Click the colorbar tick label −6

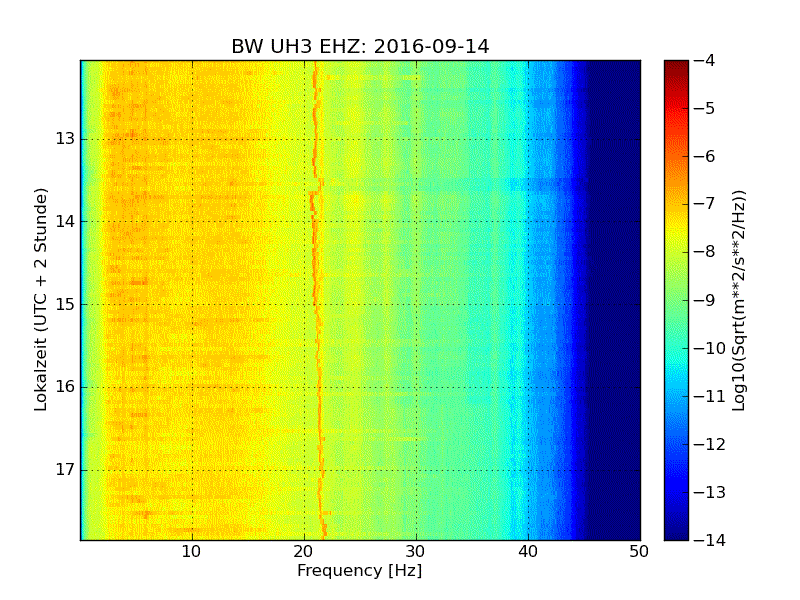pyautogui.click(x=705, y=156)
